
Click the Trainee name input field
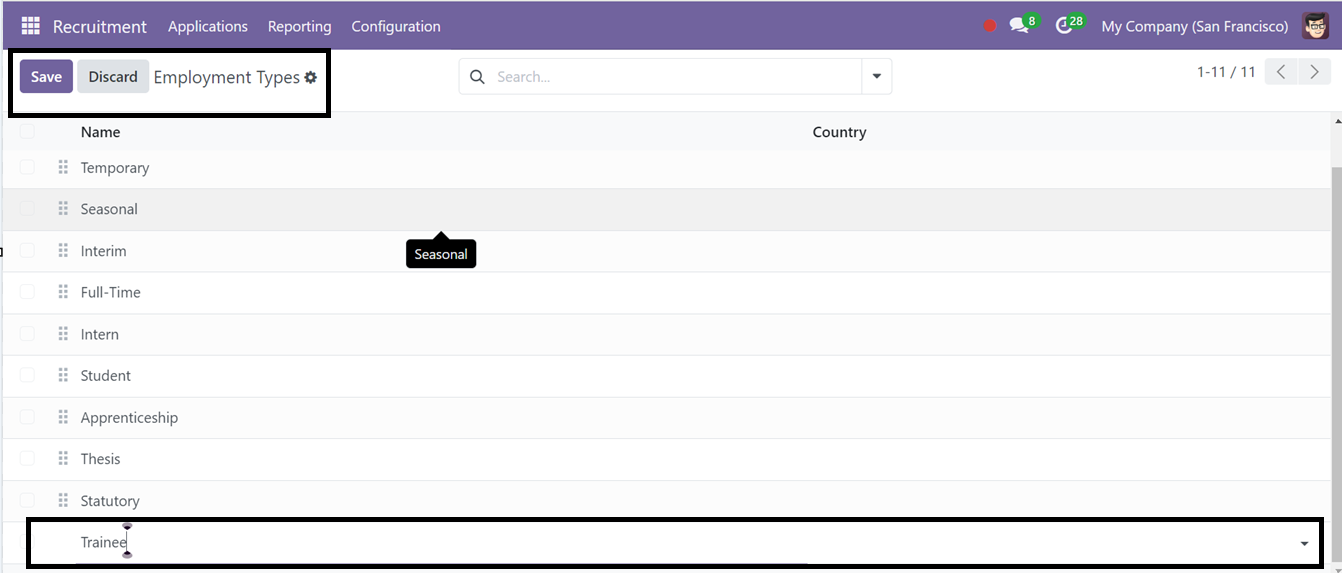441,543
